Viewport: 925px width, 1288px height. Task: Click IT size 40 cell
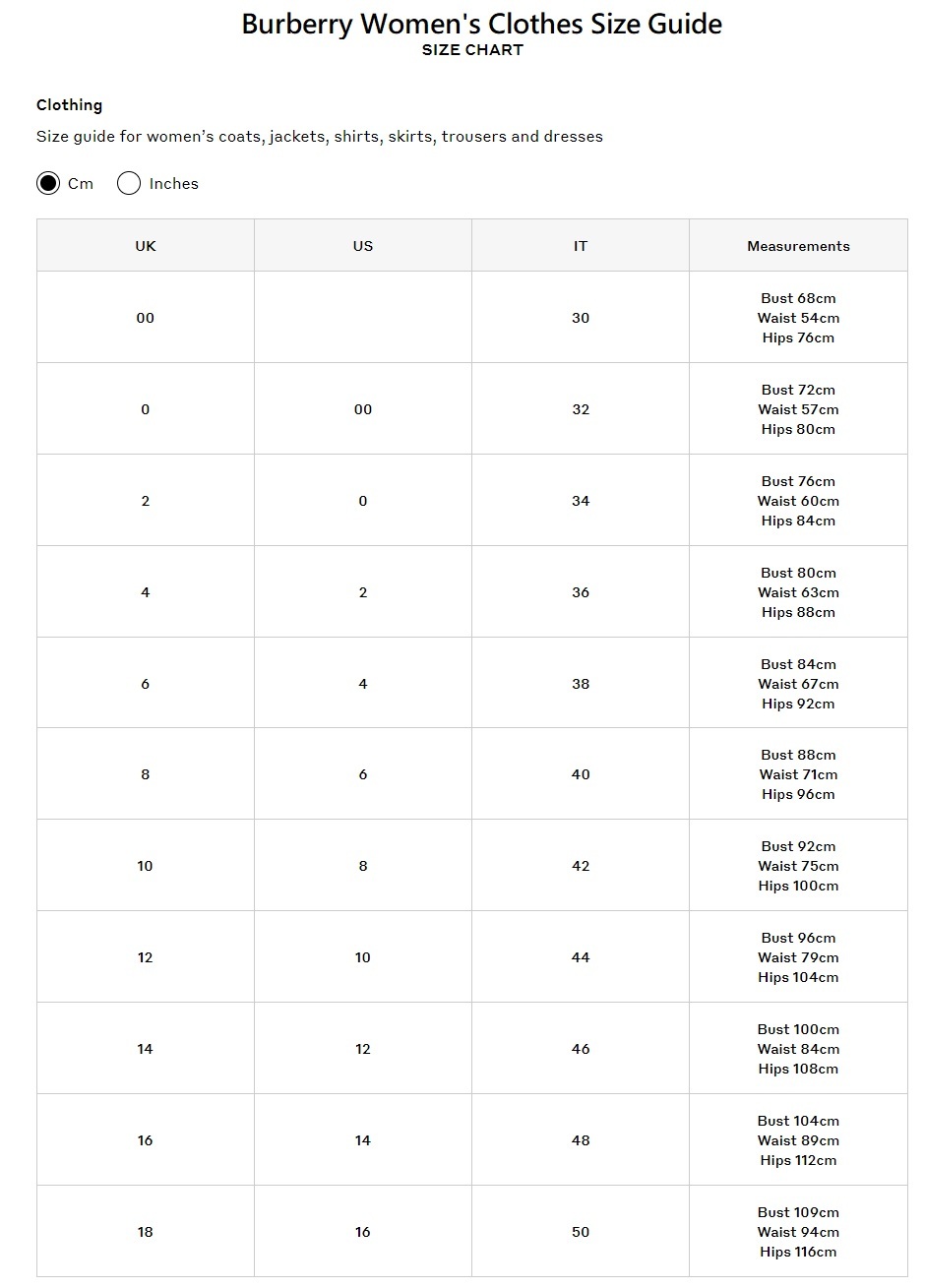tap(581, 774)
